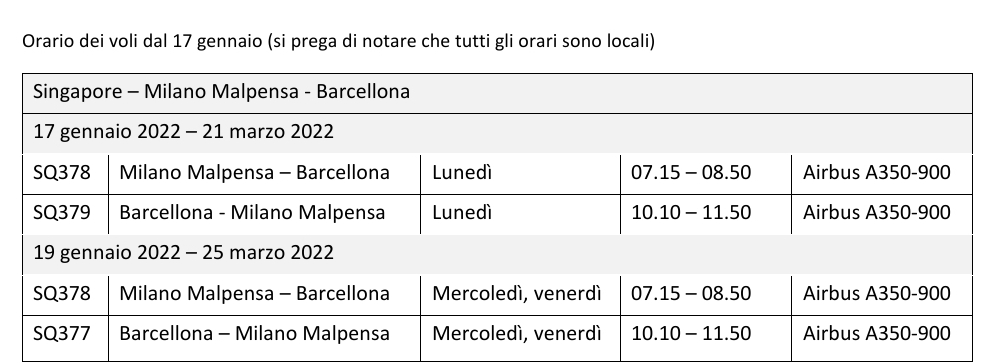Select the 'Singapore – Milano Malpensa - Barcellona' header row
This screenshot has height=364, width=989.
[x=497, y=93]
